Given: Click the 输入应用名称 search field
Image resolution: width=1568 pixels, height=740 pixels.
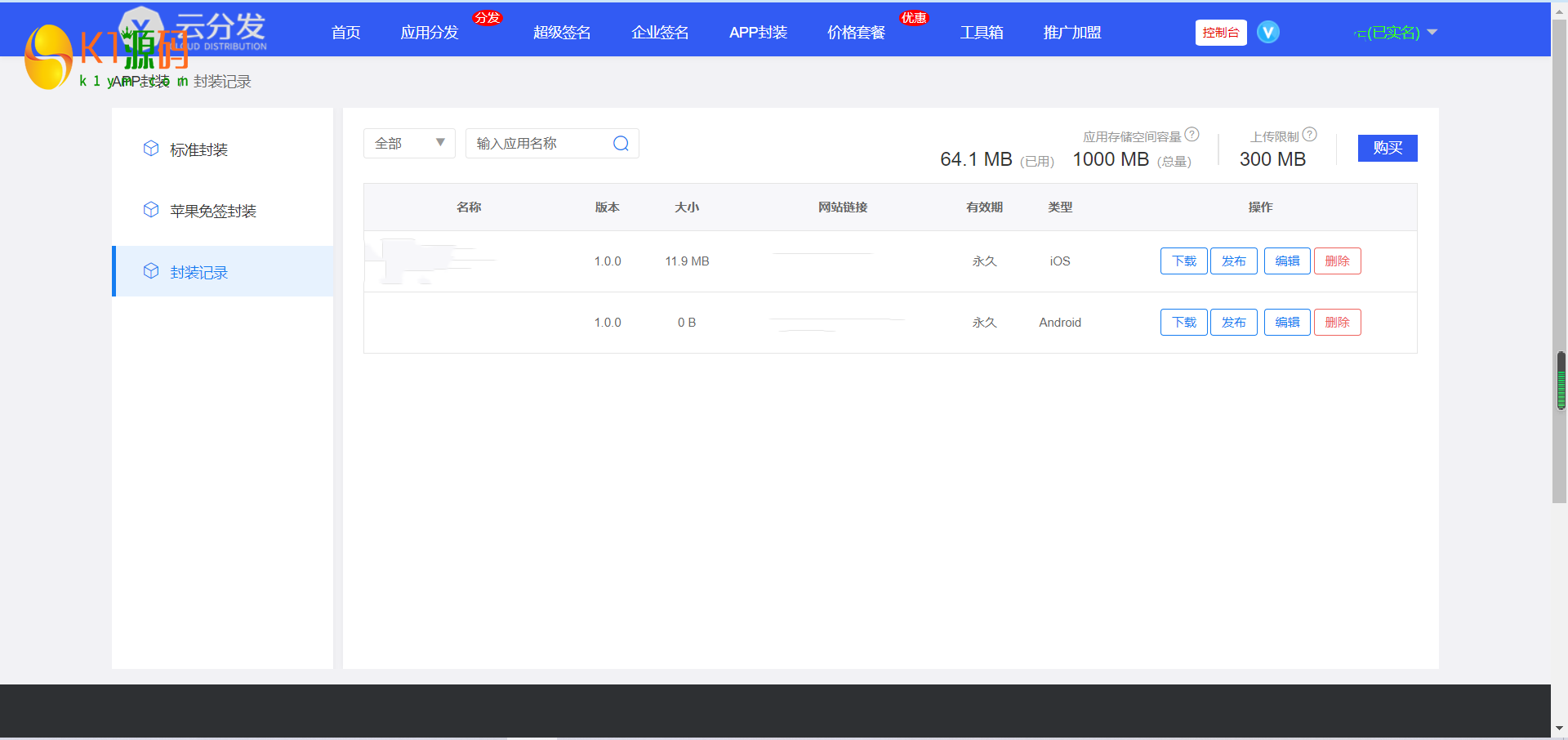Looking at the screenshot, I should pyautogui.click(x=539, y=144).
